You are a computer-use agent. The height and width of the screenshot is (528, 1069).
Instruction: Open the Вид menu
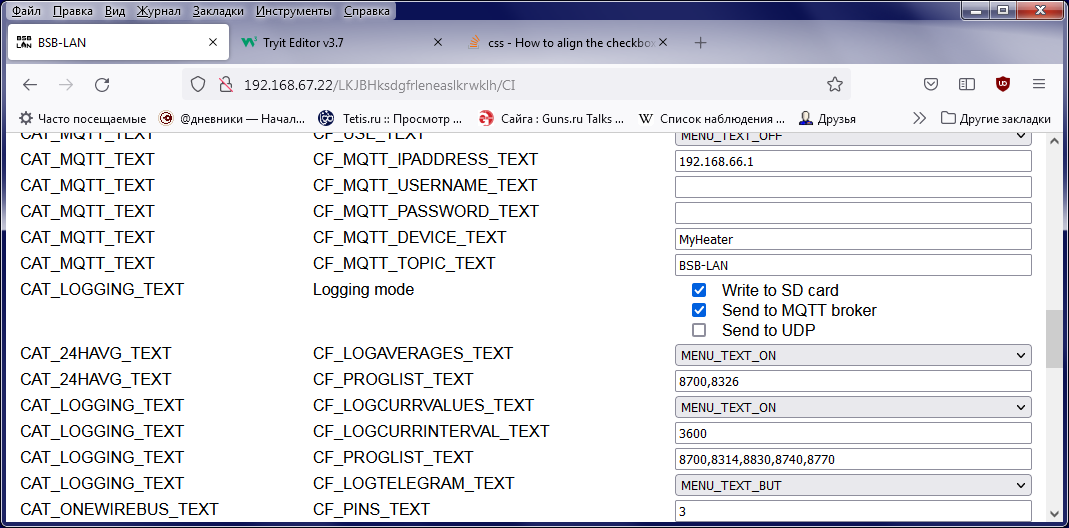point(115,11)
